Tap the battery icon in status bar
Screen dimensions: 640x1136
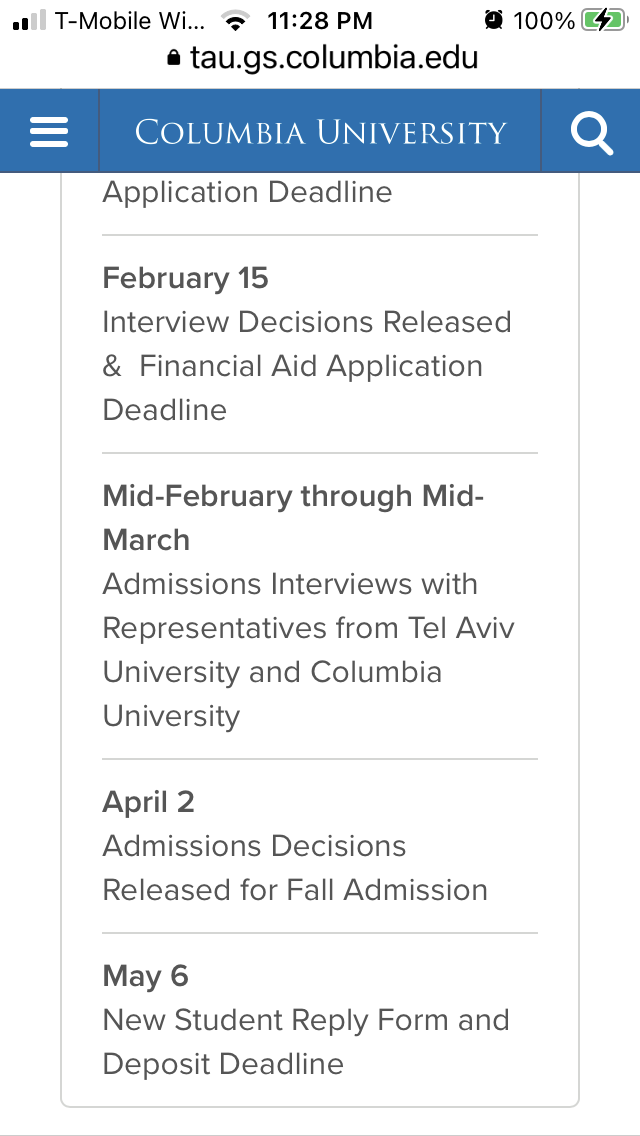point(603,20)
